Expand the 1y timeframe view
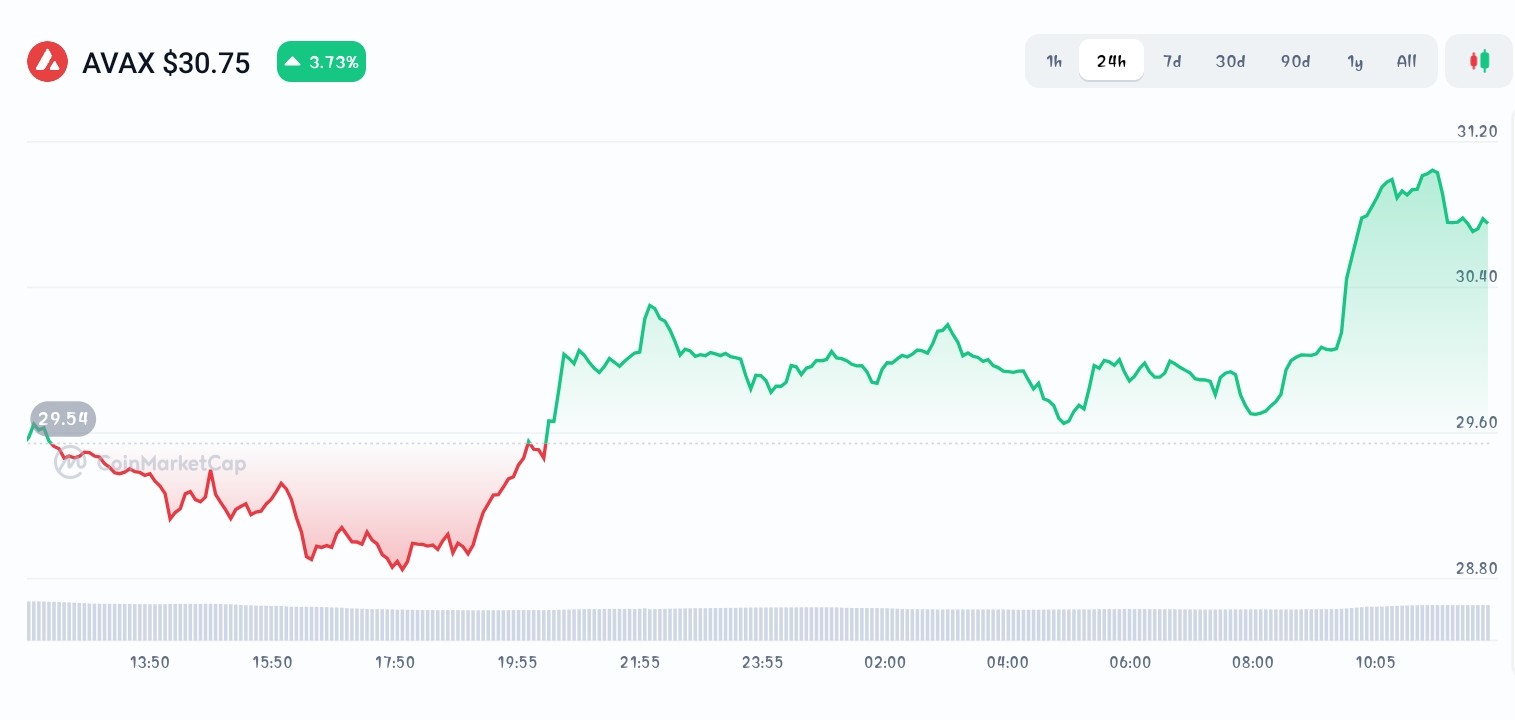The height and width of the screenshot is (720, 1515). 1355,61
